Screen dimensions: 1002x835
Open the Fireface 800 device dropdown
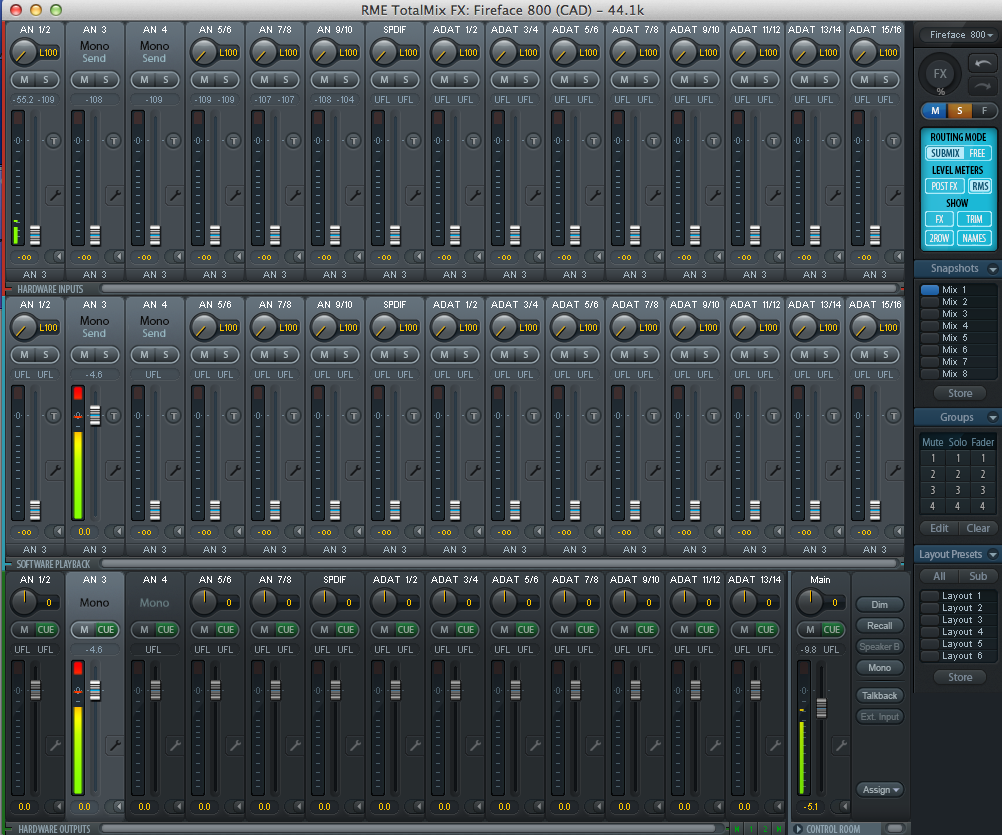(960, 34)
